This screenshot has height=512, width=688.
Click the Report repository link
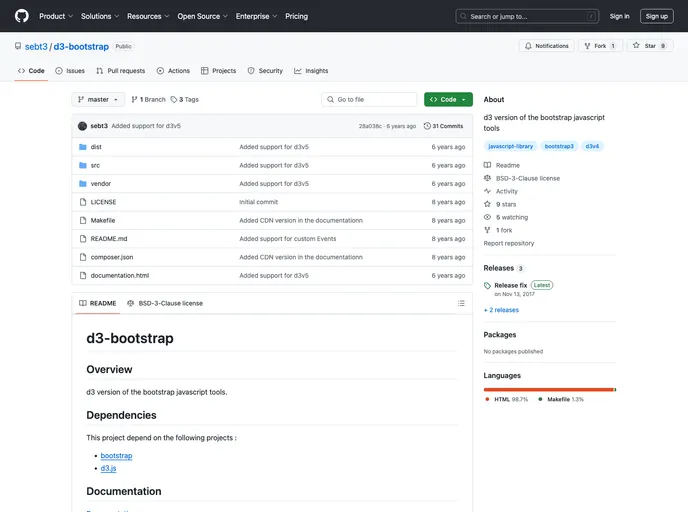[x=509, y=243]
